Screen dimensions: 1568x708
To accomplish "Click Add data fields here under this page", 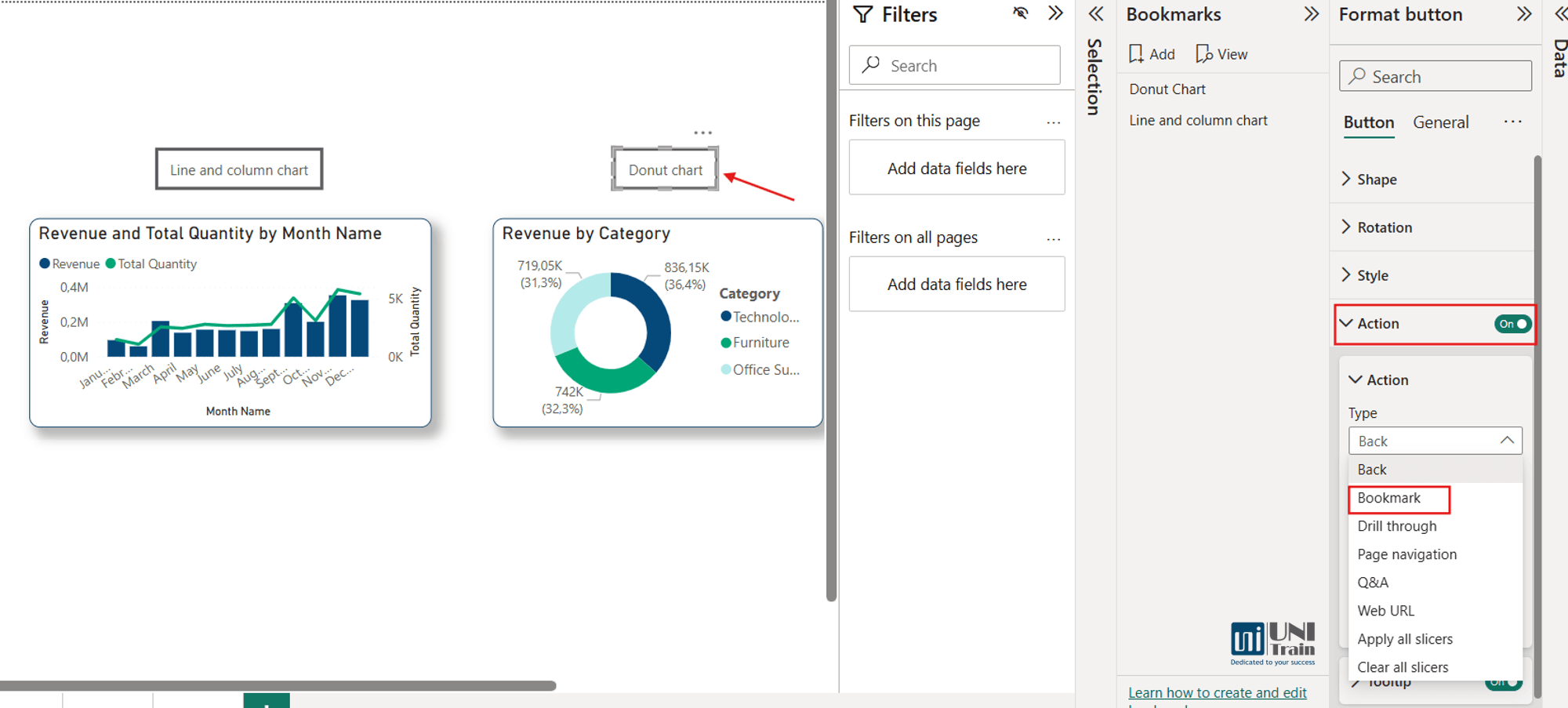I will [956, 168].
